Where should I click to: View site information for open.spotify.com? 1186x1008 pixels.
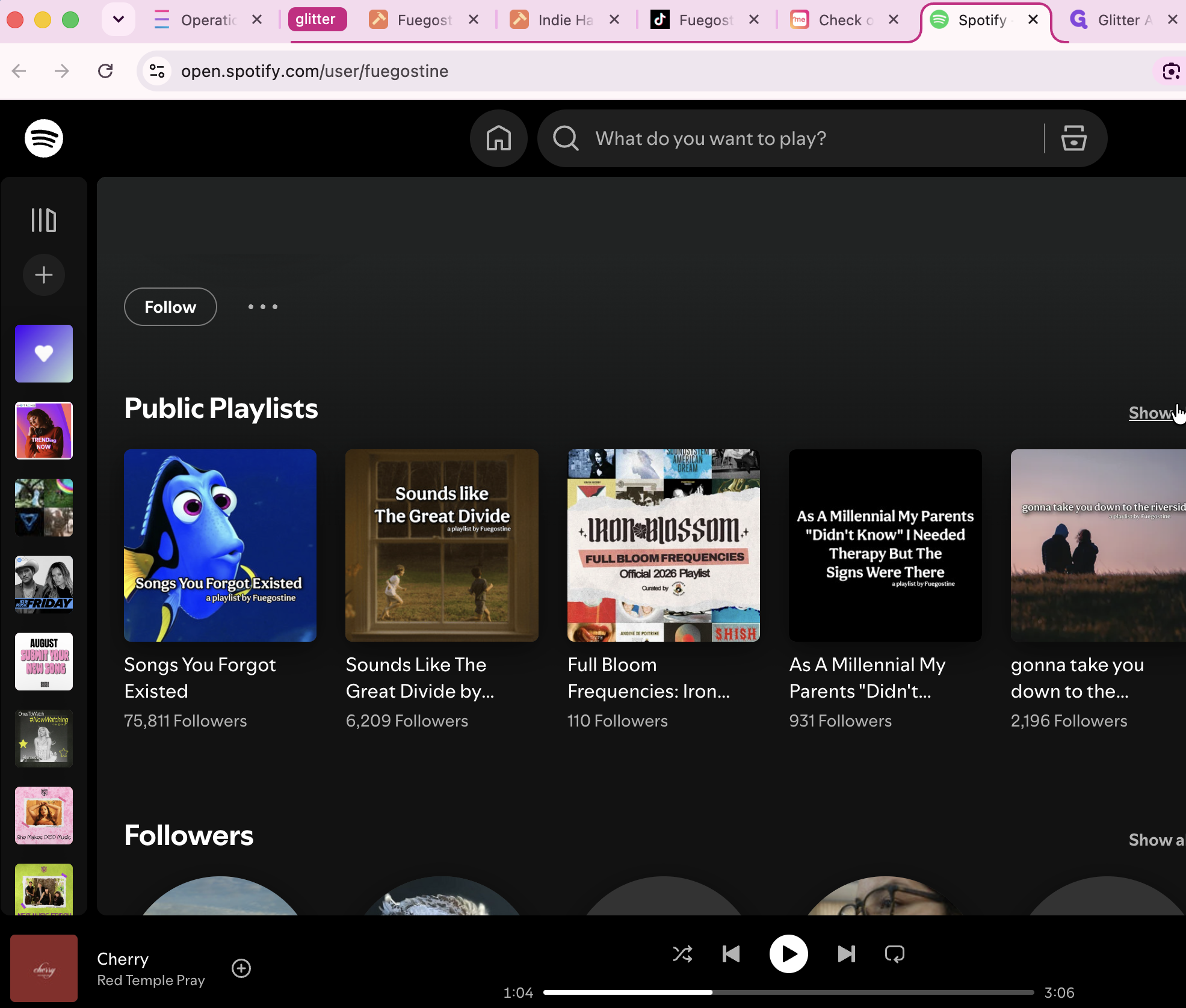pos(157,71)
